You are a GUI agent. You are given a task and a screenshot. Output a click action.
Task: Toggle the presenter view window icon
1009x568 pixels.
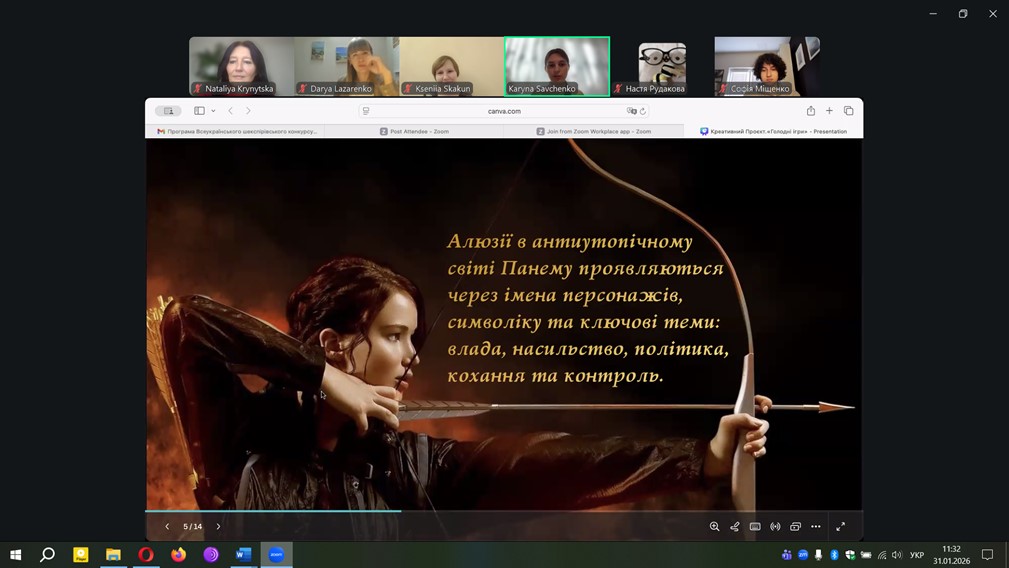point(795,526)
